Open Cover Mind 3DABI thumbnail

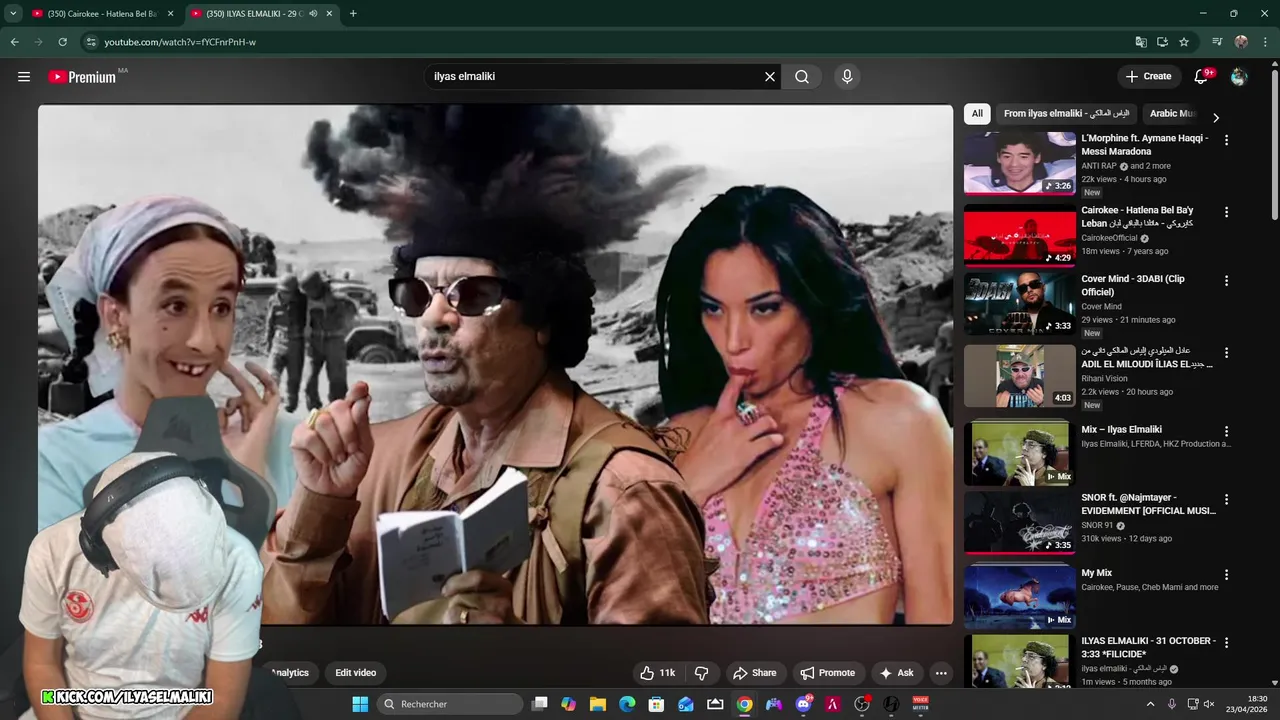(1019, 303)
